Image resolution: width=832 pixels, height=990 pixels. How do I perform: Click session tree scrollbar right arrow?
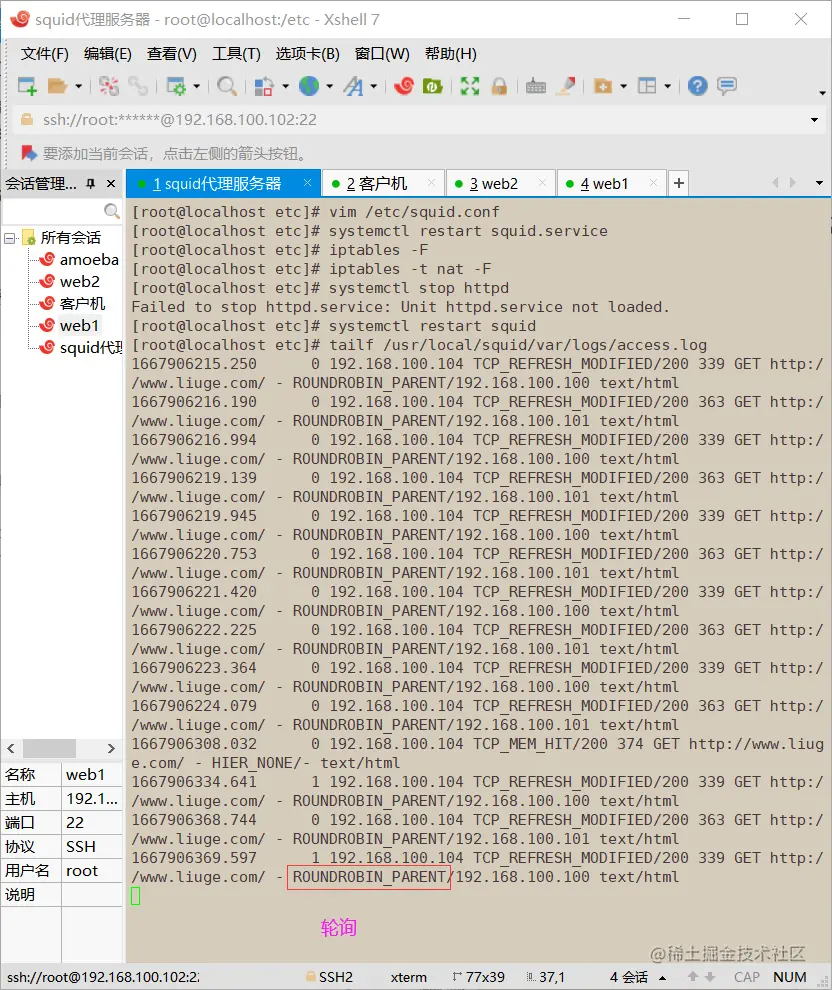tap(111, 748)
